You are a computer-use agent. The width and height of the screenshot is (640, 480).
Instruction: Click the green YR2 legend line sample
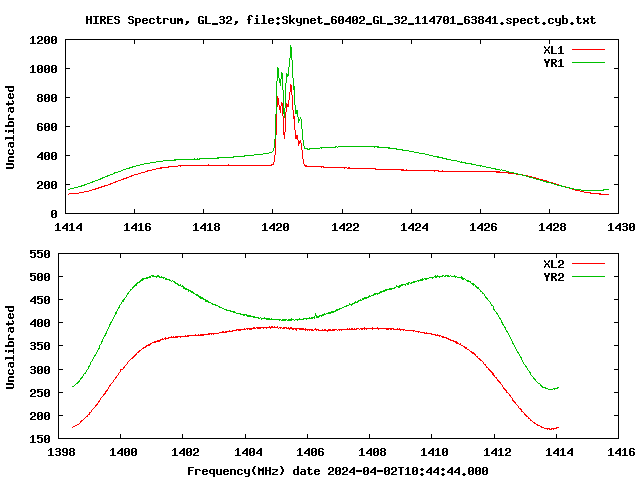point(588,277)
